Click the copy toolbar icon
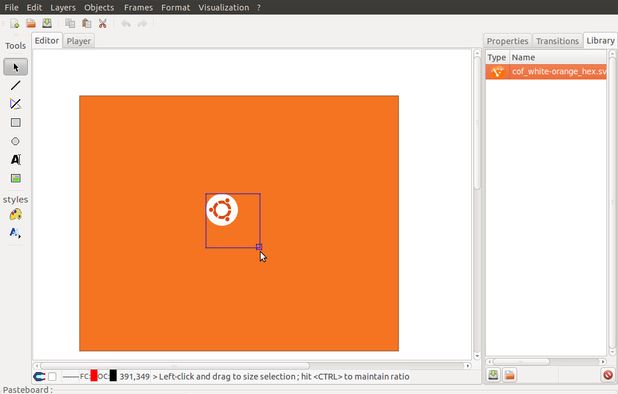Screen dimensions: 618x394 [x=70, y=24]
